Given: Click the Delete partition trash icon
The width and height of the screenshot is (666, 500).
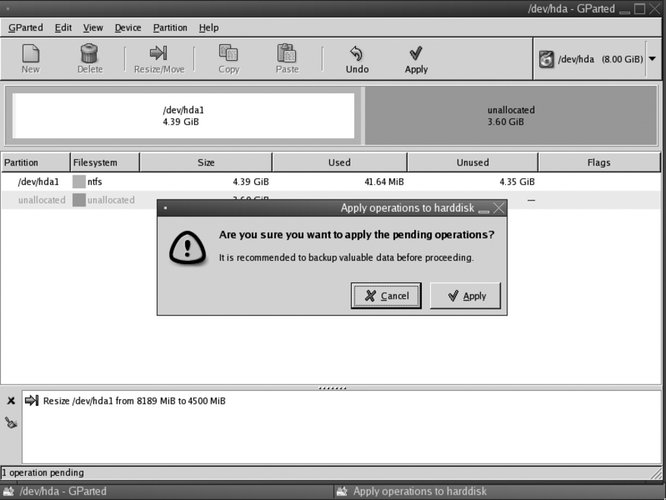Looking at the screenshot, I should [x=90, y=58].
